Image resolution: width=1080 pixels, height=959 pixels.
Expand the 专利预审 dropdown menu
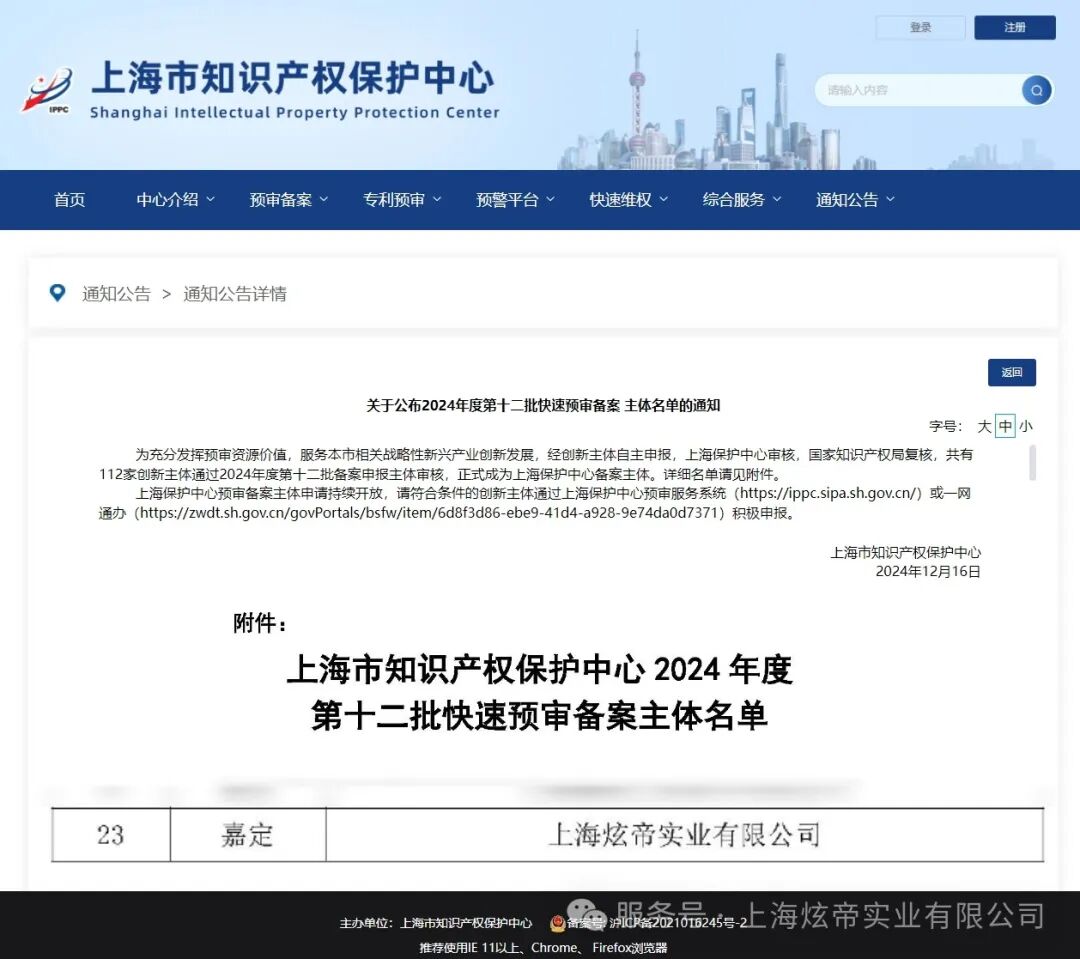coord(396,199)
